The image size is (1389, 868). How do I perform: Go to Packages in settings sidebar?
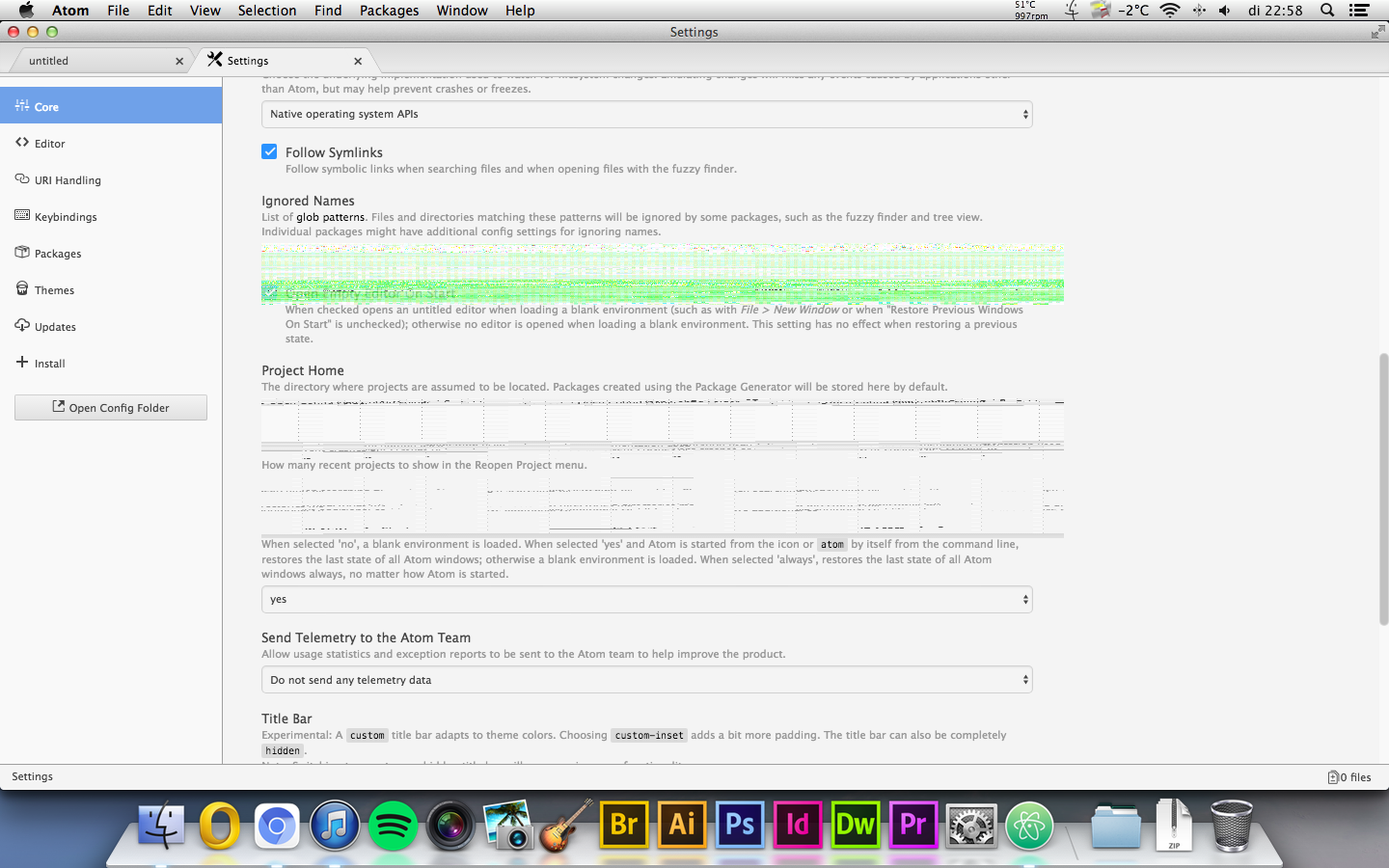click(111, 253)
